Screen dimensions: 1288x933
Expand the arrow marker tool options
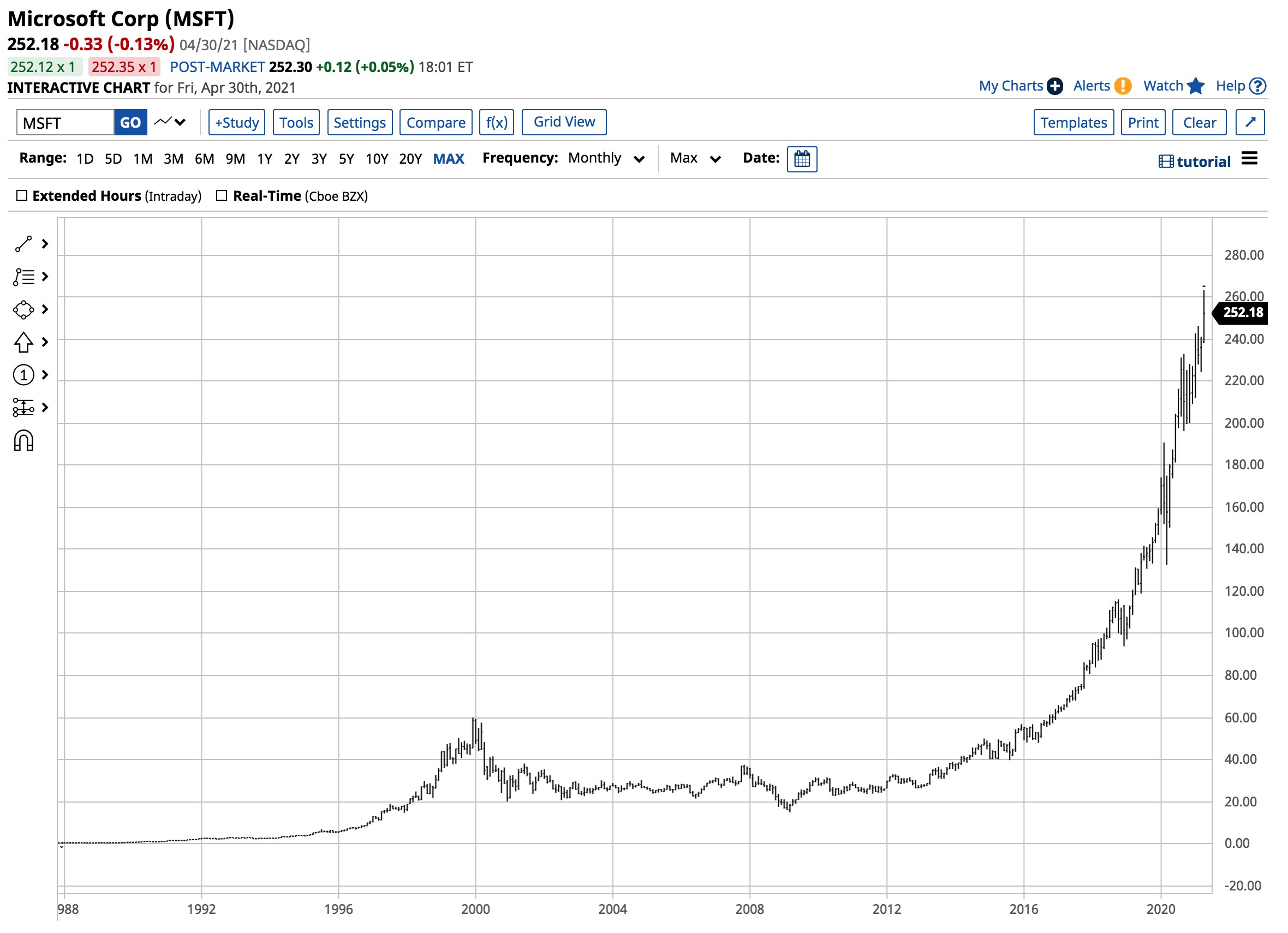[x=45, y=343]
